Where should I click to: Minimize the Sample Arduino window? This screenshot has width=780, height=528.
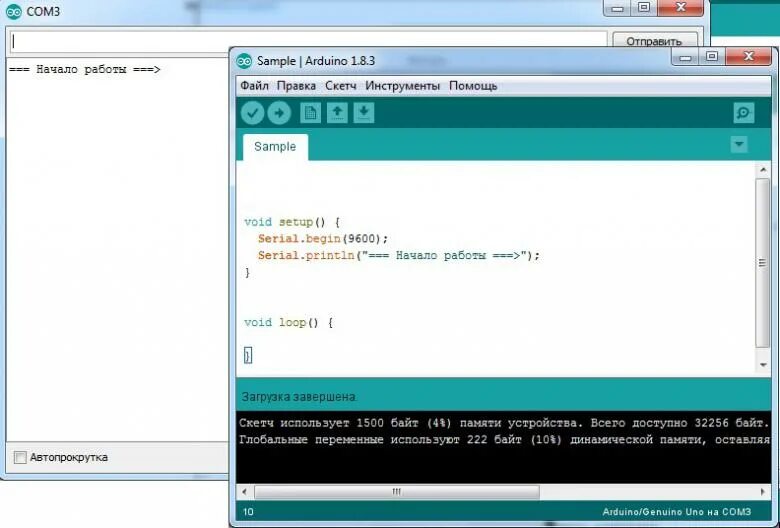point(684,57)
